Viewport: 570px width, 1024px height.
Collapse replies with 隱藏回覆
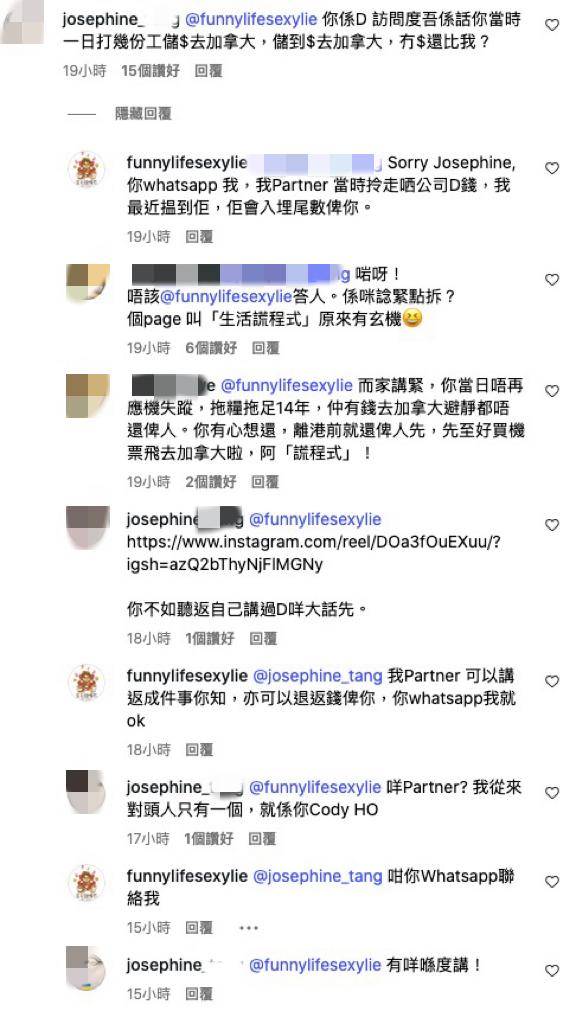pyautogui.click(x=143, y=114)
